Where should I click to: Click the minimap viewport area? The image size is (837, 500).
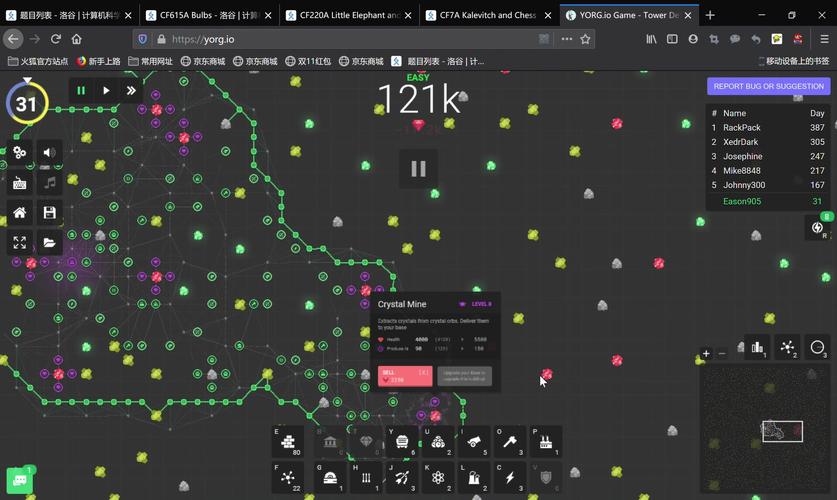tap(783, 431)
